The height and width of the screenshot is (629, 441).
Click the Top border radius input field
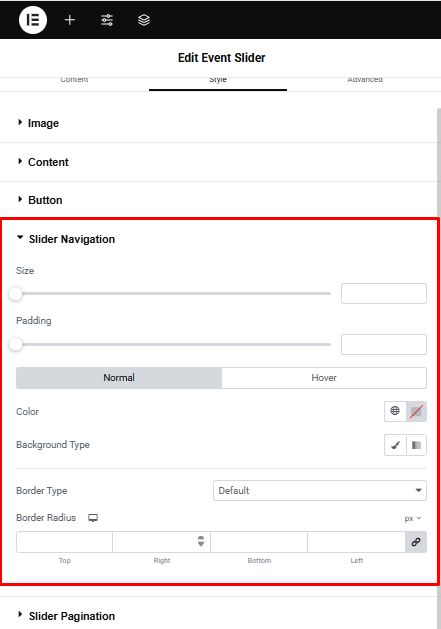pyautogui.click(x=64, y=542)
